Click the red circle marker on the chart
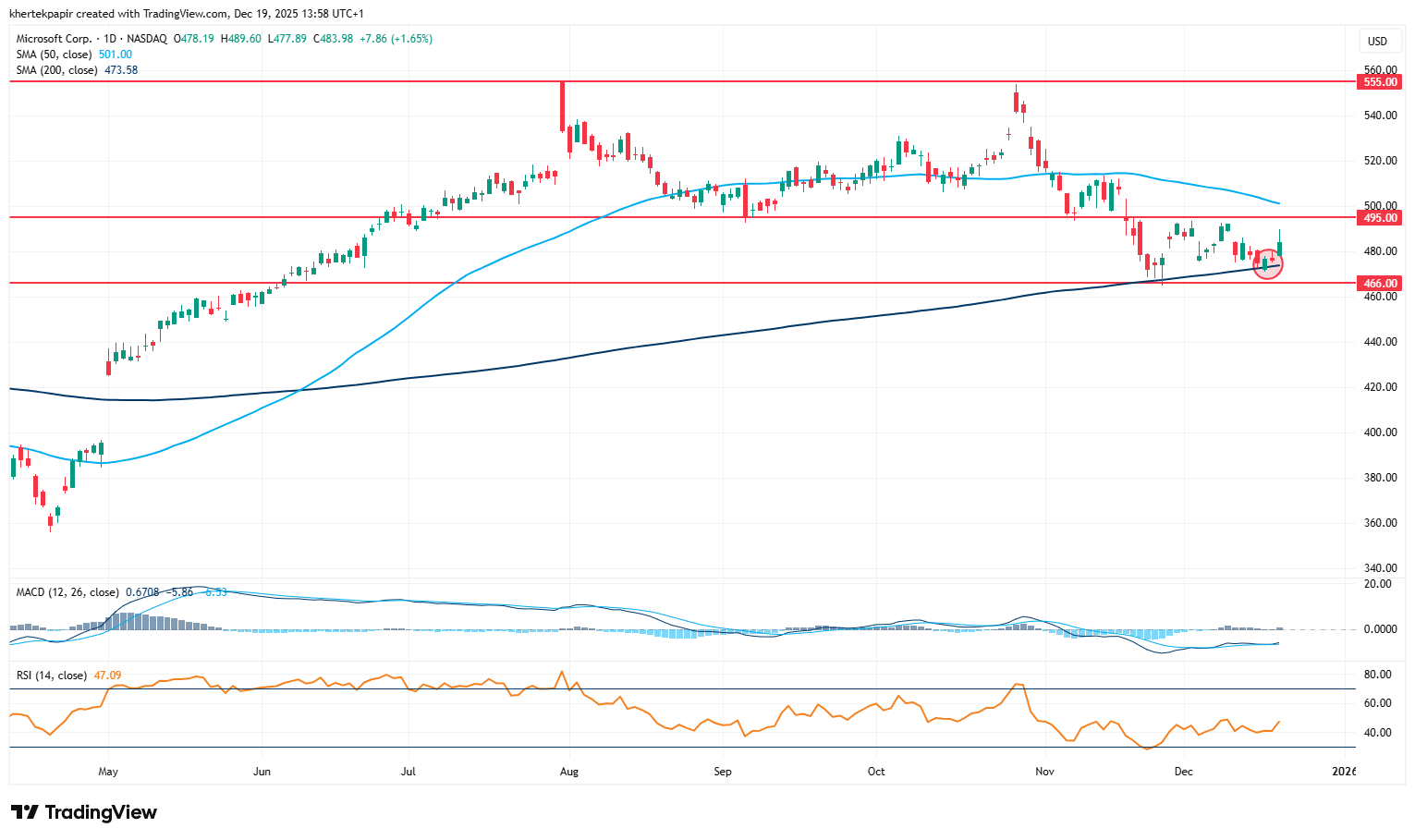Image resolution: width=1415 pixels, height=840 pixels. (x=1267, y=263)
